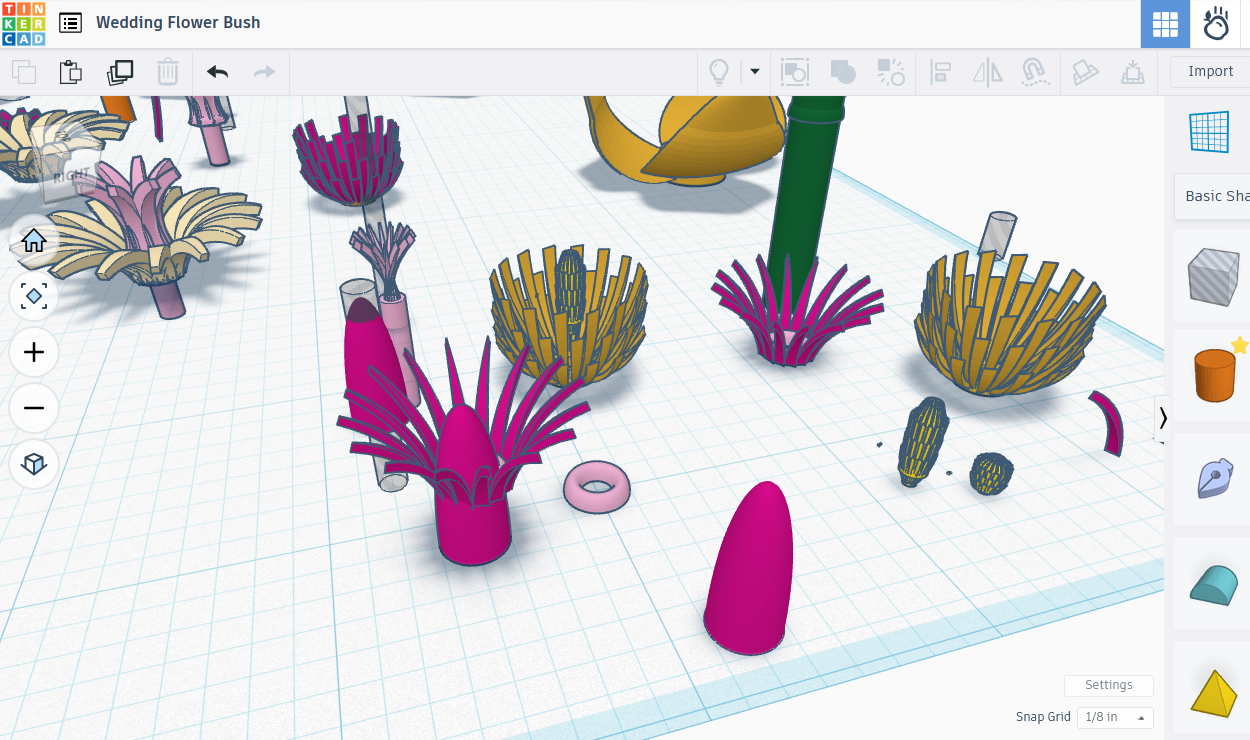Open the design list menu icon

70,23
